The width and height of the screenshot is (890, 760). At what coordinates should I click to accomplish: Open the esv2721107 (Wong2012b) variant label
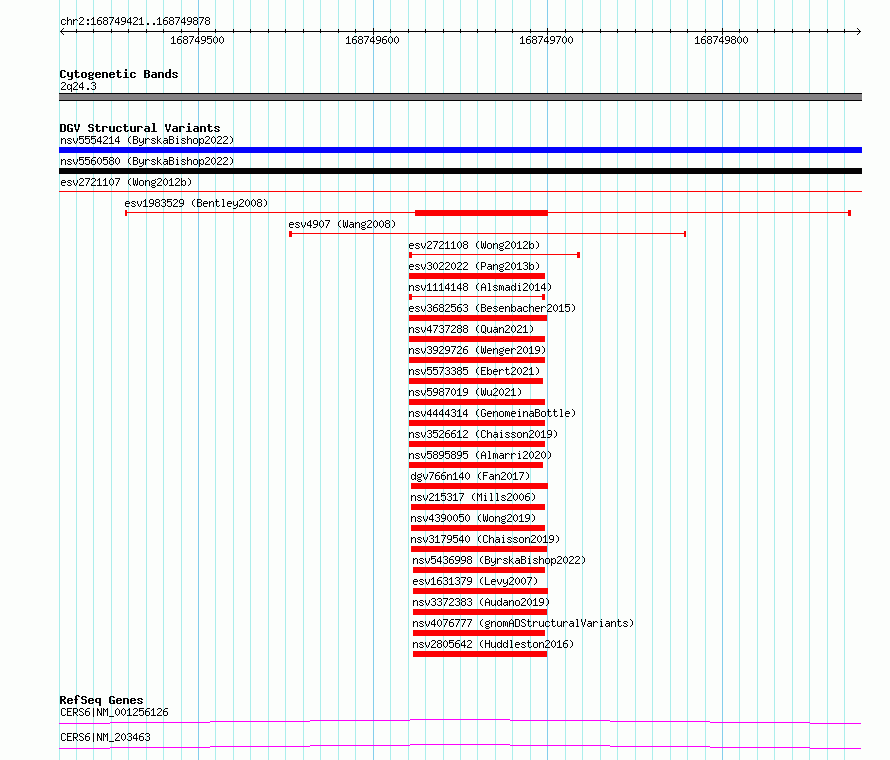pos(125,182)
